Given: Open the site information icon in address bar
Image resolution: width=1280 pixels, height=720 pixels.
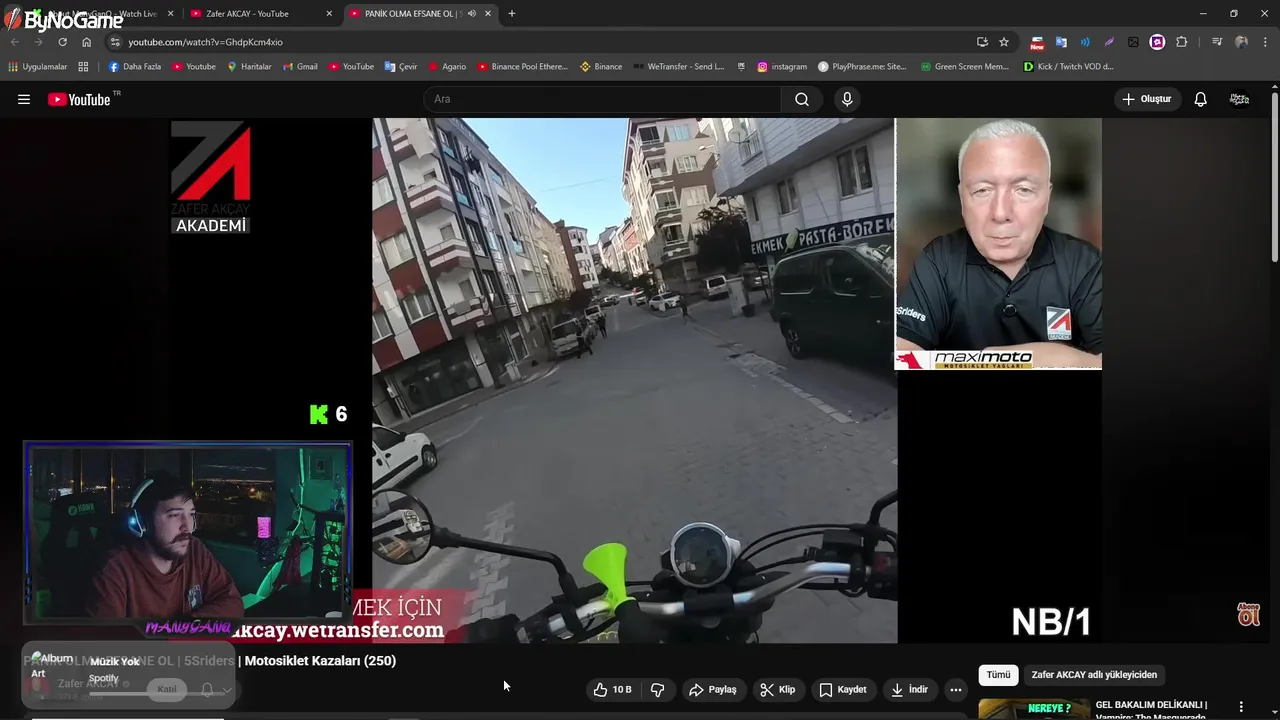Looking at the screenshot, I should [x=115, y=42].
